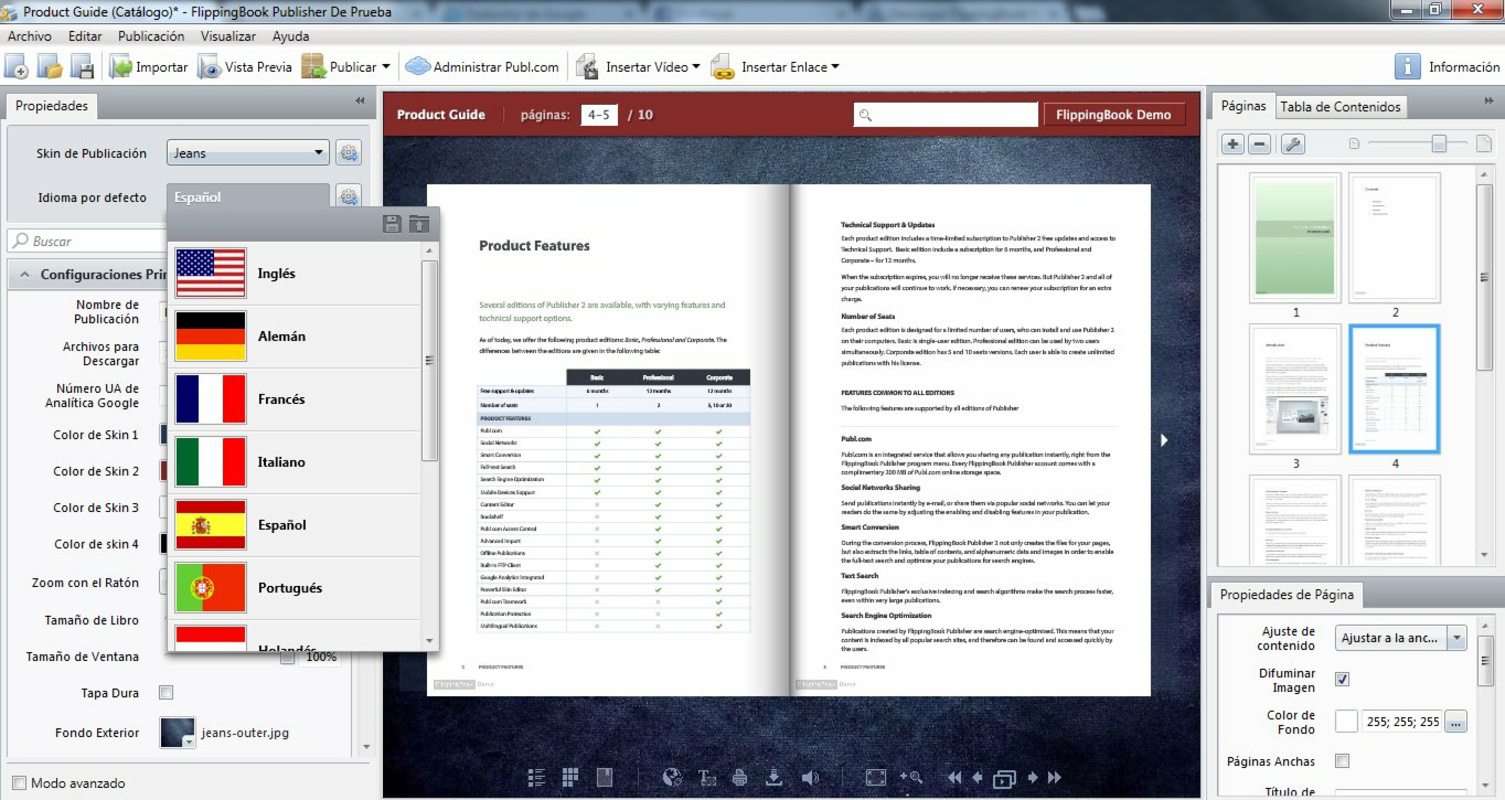Select Portugués language
Image resolution: width=1505 pixels, height=800 pixels.
coord(296,588)
